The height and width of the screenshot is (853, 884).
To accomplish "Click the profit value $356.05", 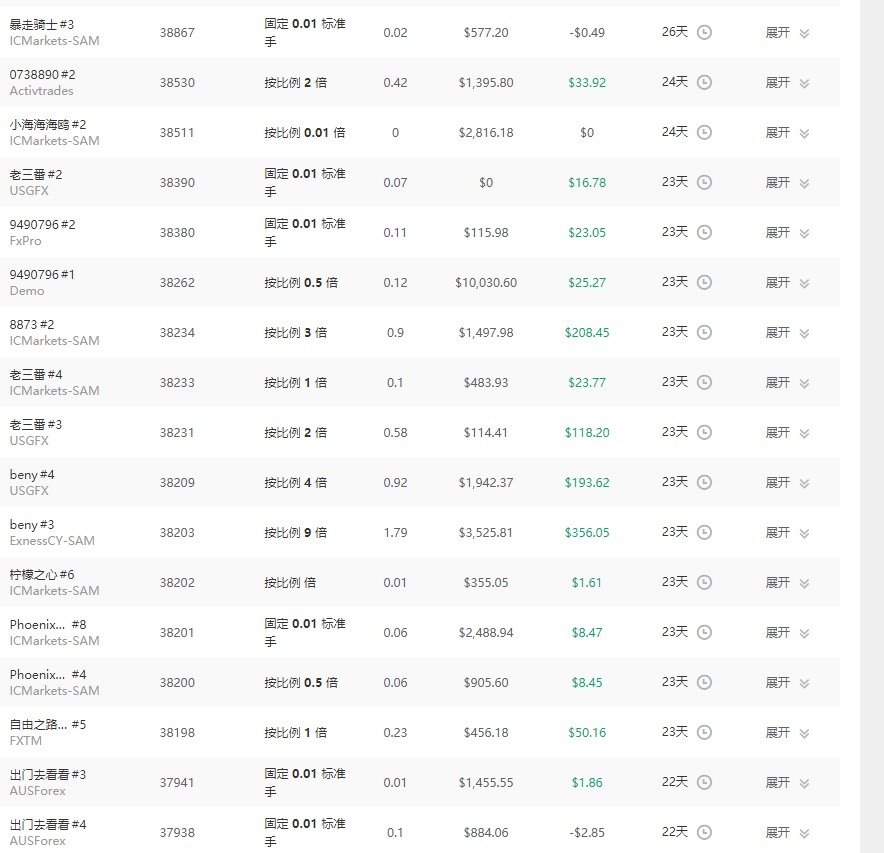I will pyautogui.click(x=587, y=533).
